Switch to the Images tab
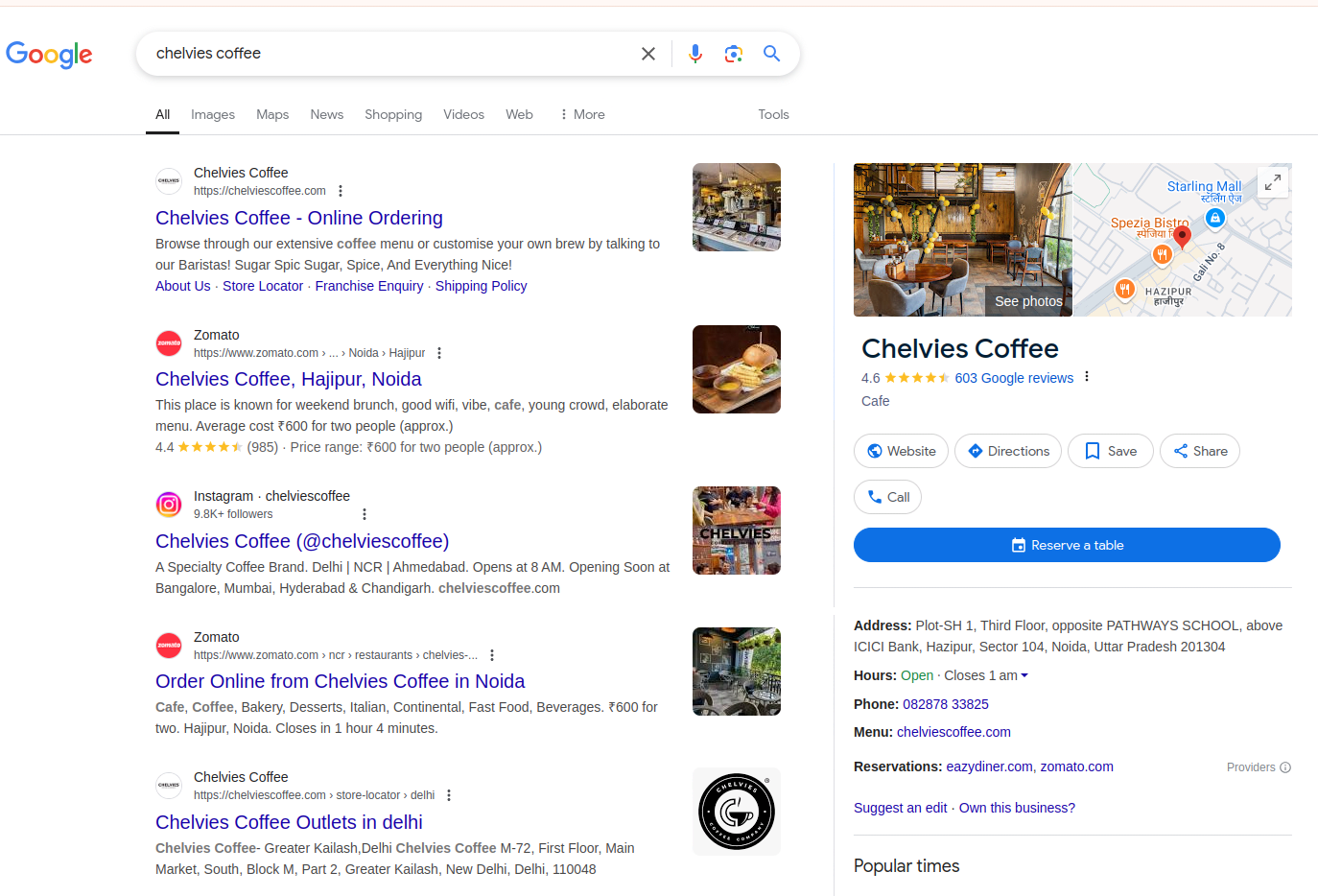1318x896 pixels. (212, 114)
